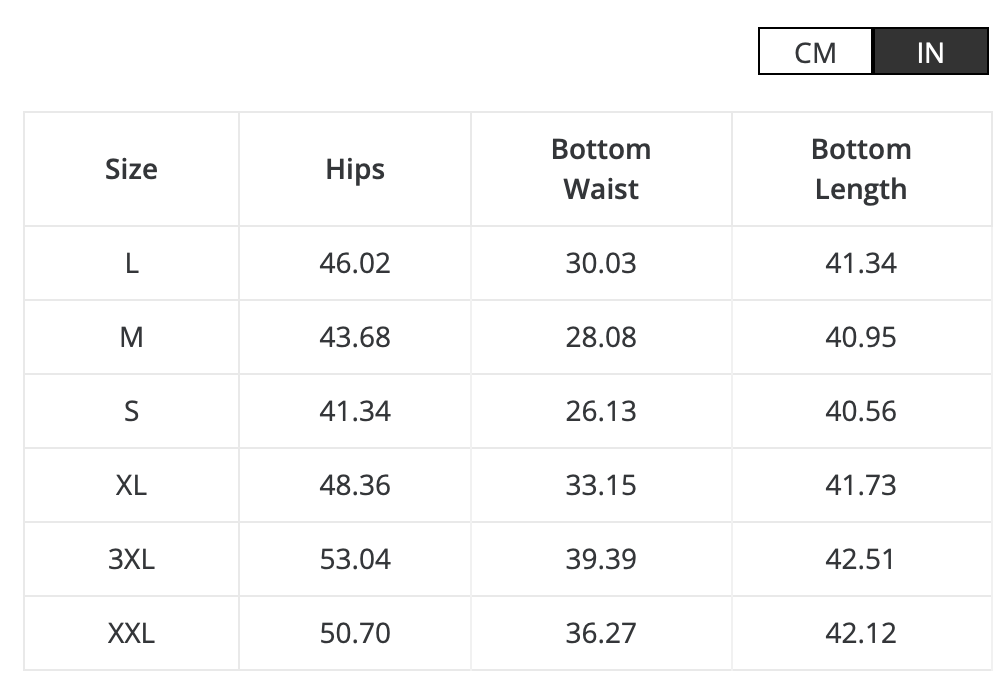Viewport: 998px width, 696px height.
Task: Select the size 3XL row label
Action: [x=131, y=559]
